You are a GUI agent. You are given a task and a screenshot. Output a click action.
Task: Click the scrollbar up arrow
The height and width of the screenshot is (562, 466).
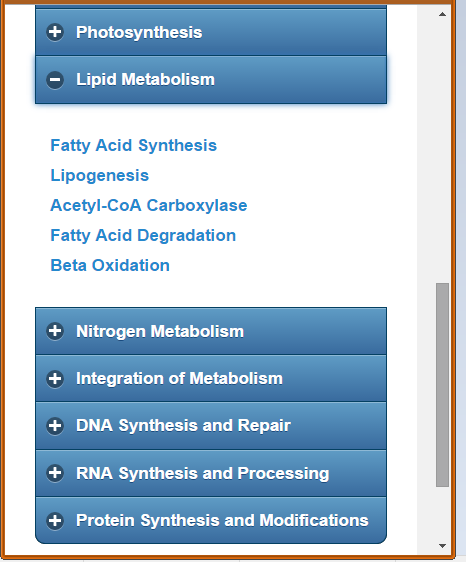[x=442, y=14]
